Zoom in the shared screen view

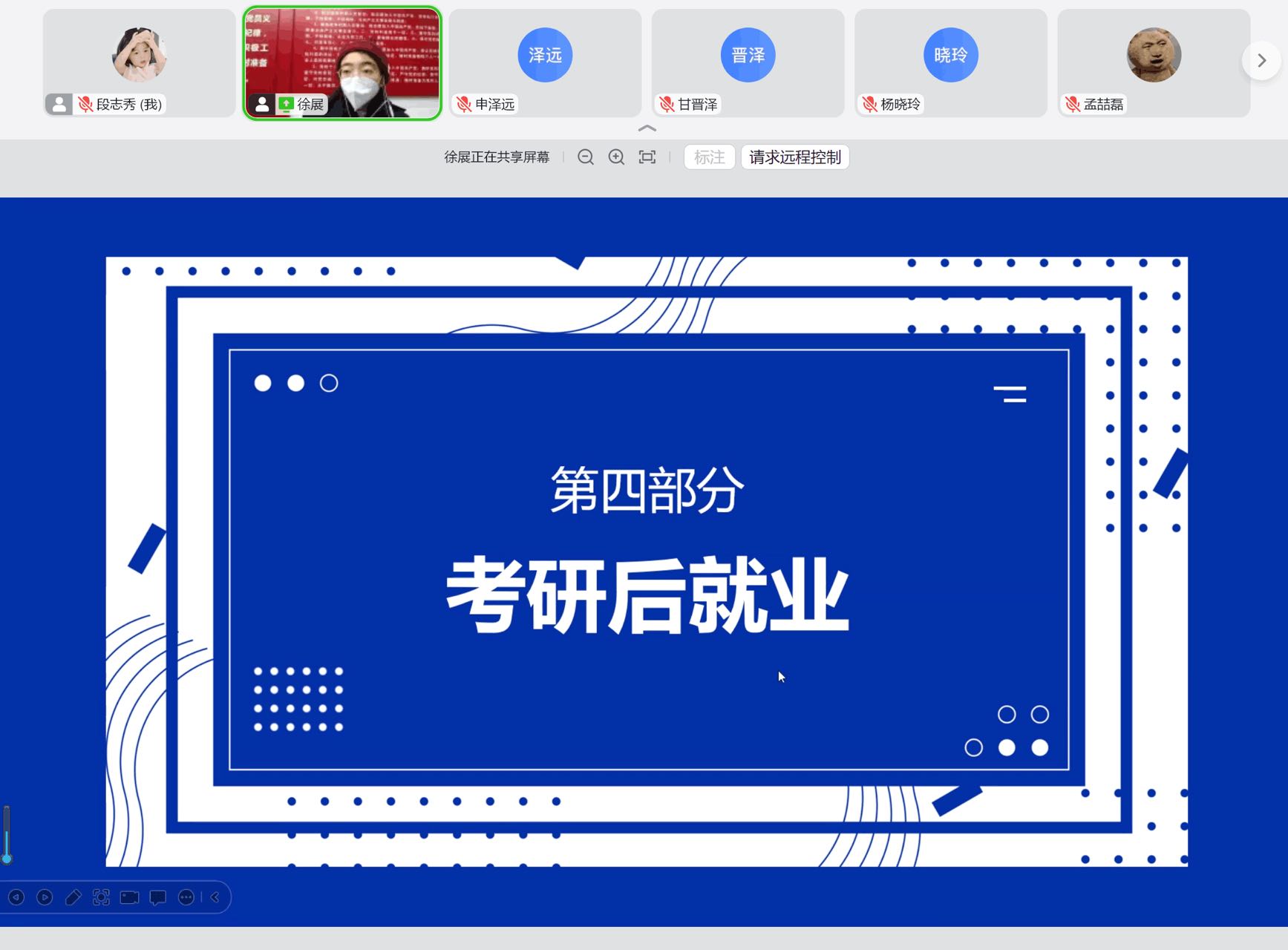(x=616, y=157)
